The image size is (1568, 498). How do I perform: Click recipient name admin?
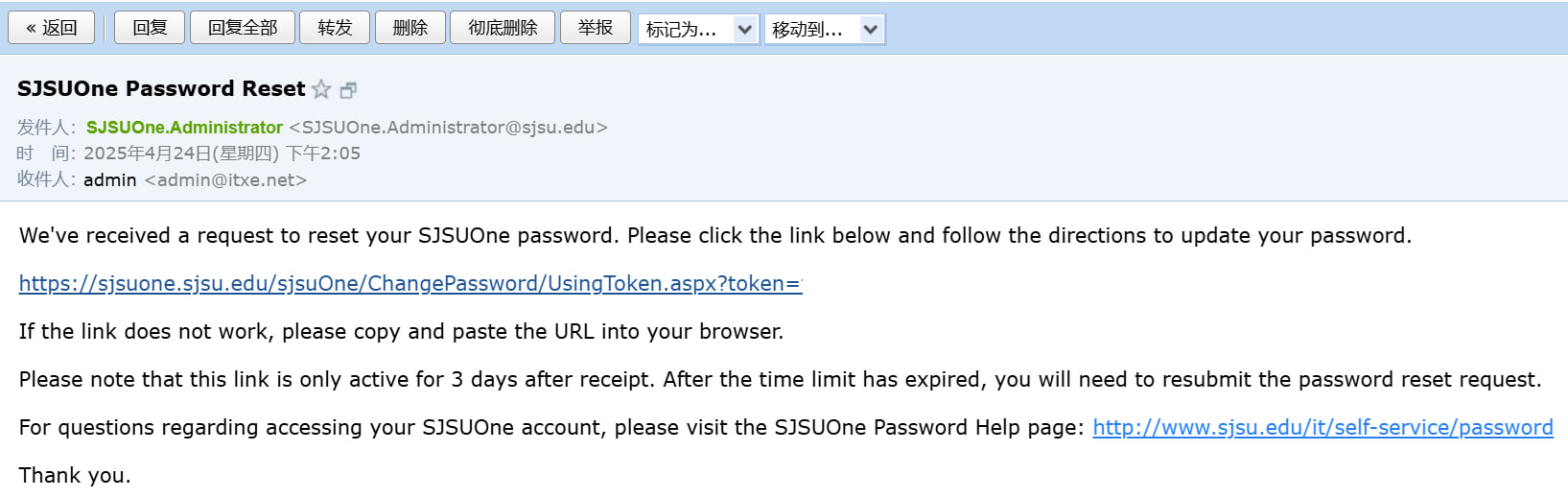109,180
